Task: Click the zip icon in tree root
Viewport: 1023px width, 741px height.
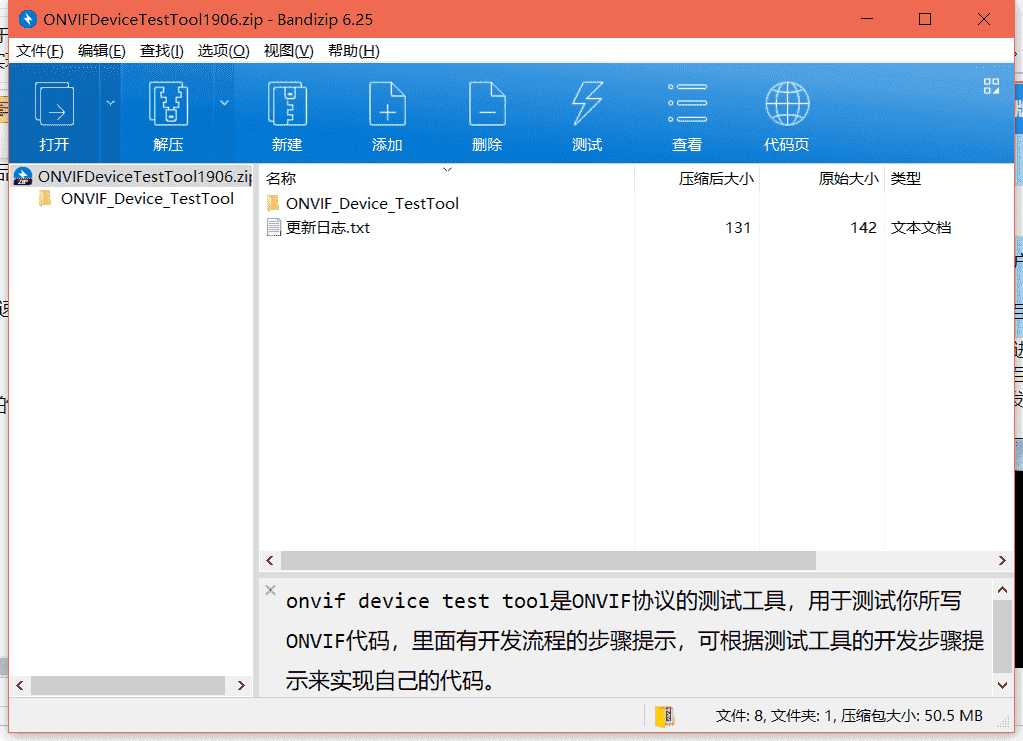Action: [x=23, y=176]
